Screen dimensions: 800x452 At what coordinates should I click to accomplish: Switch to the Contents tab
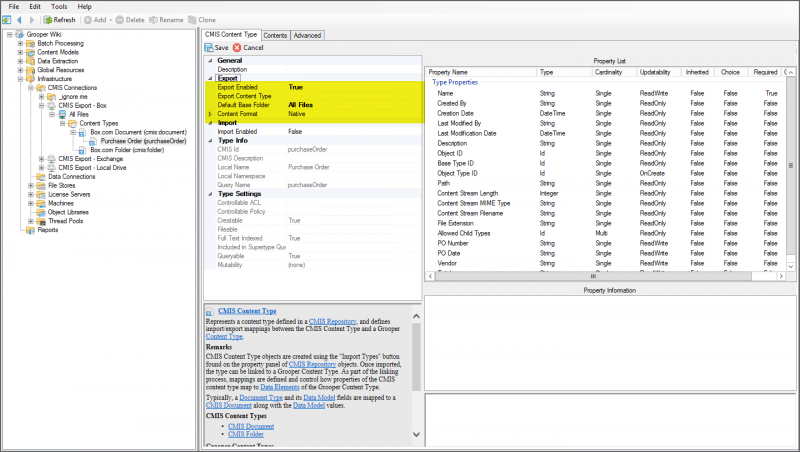point(275,35)
